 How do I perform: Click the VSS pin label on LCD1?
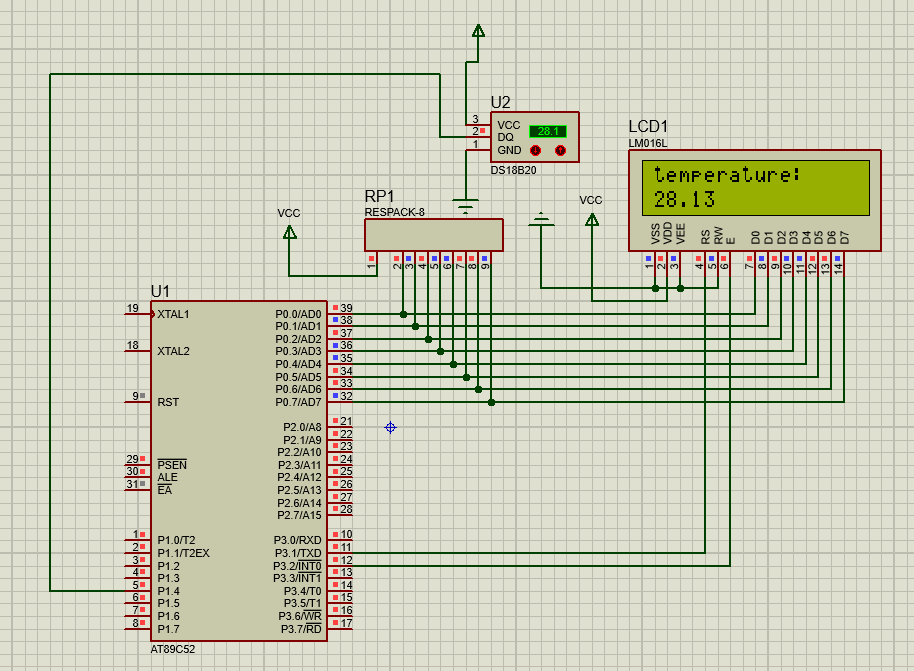pos(655,234)
